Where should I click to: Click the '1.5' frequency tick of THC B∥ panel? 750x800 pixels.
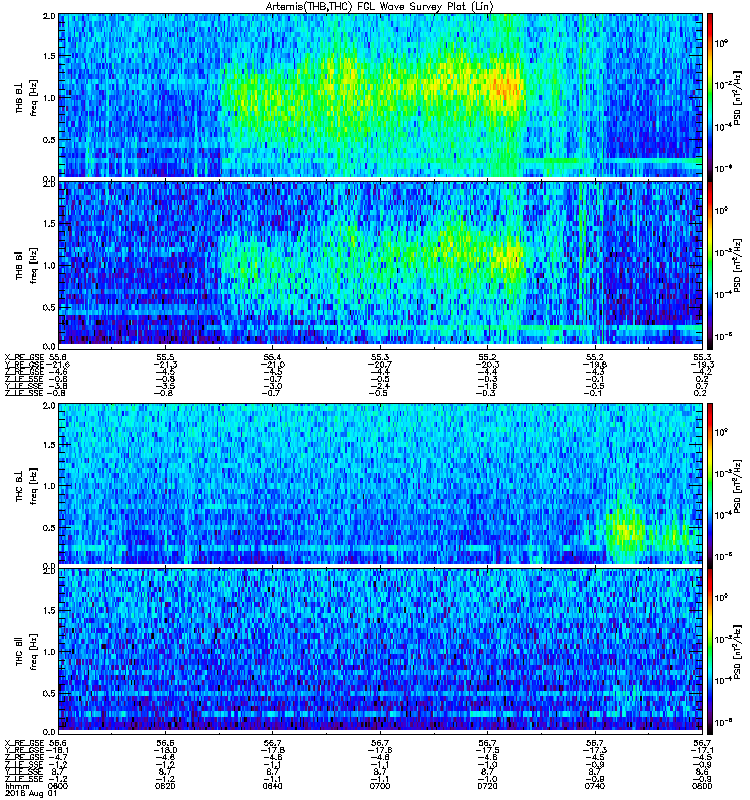[x=49, y=611]
